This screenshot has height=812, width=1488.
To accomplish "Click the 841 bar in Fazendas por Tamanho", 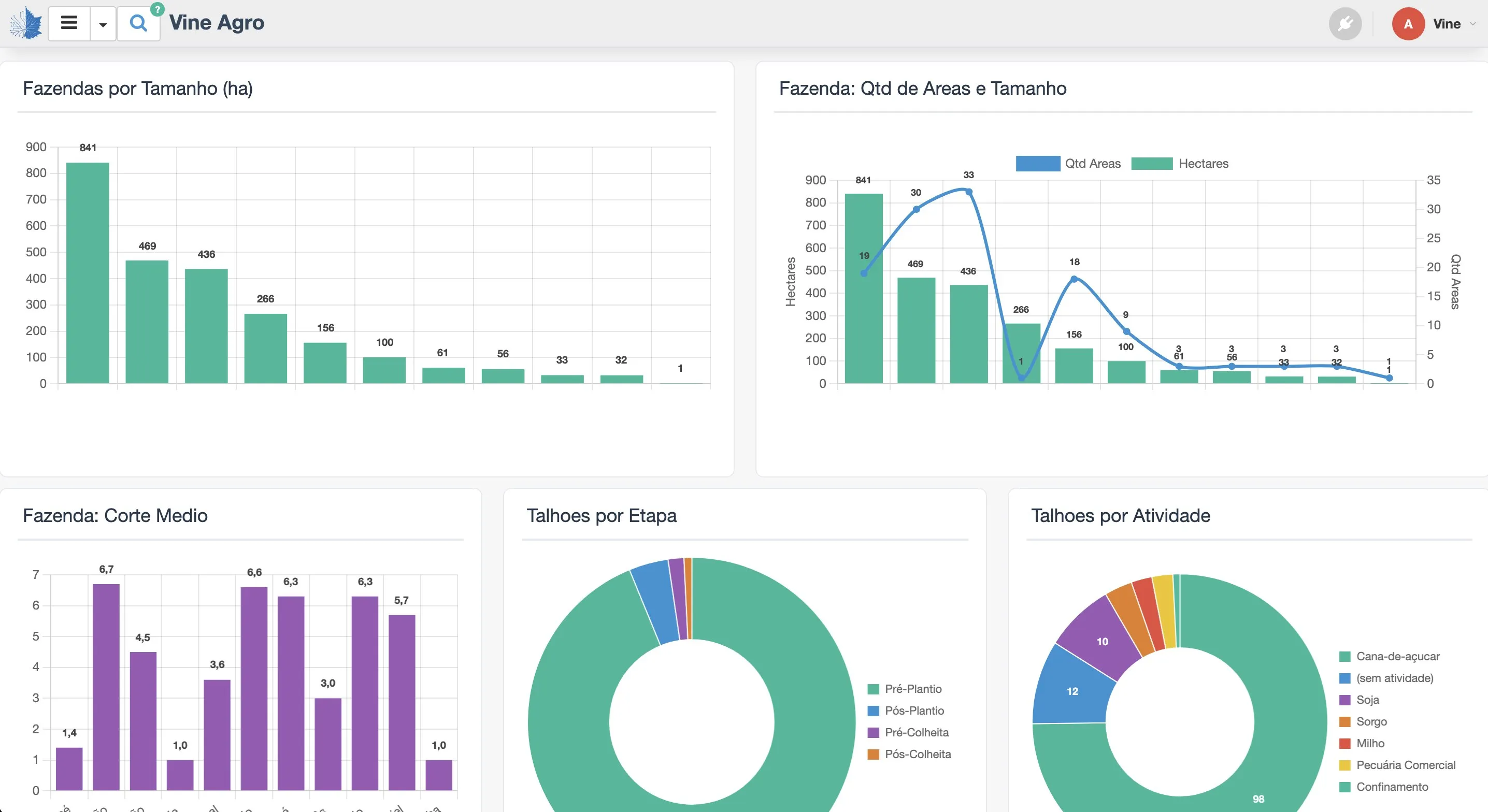I will pyautogui.click(x=88, y=273).
